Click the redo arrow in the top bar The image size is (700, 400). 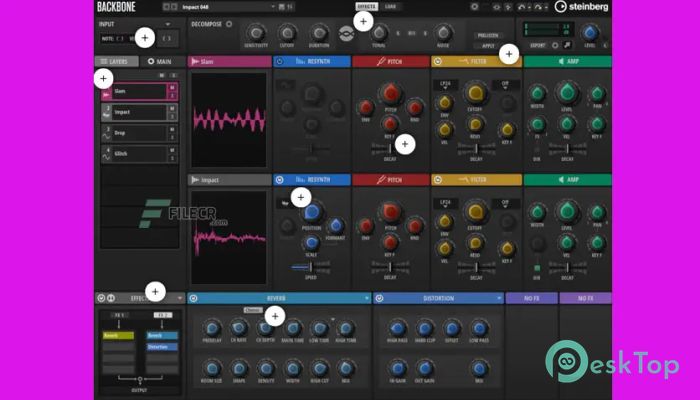[538, 7]
